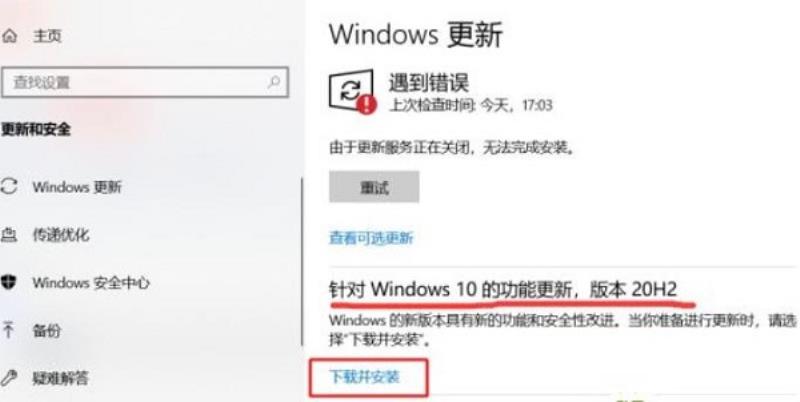Open the 查看可选更新 link
800x402 pixels.
(x=371, y=238)
